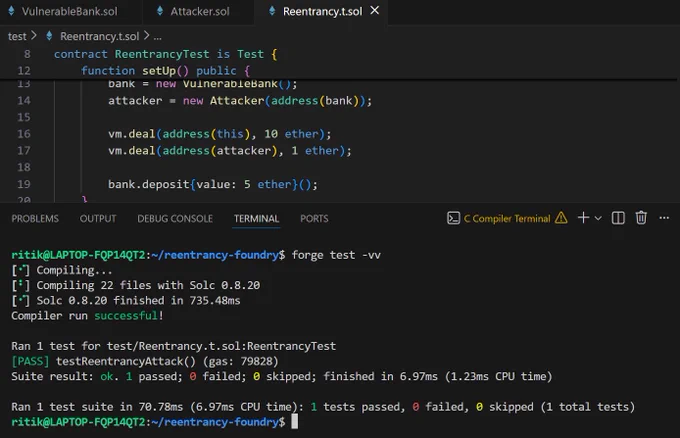This screenshot has height=438, width=680.
Task: Click the C Compiler Terminal label
Action: (x=507, y=219)
